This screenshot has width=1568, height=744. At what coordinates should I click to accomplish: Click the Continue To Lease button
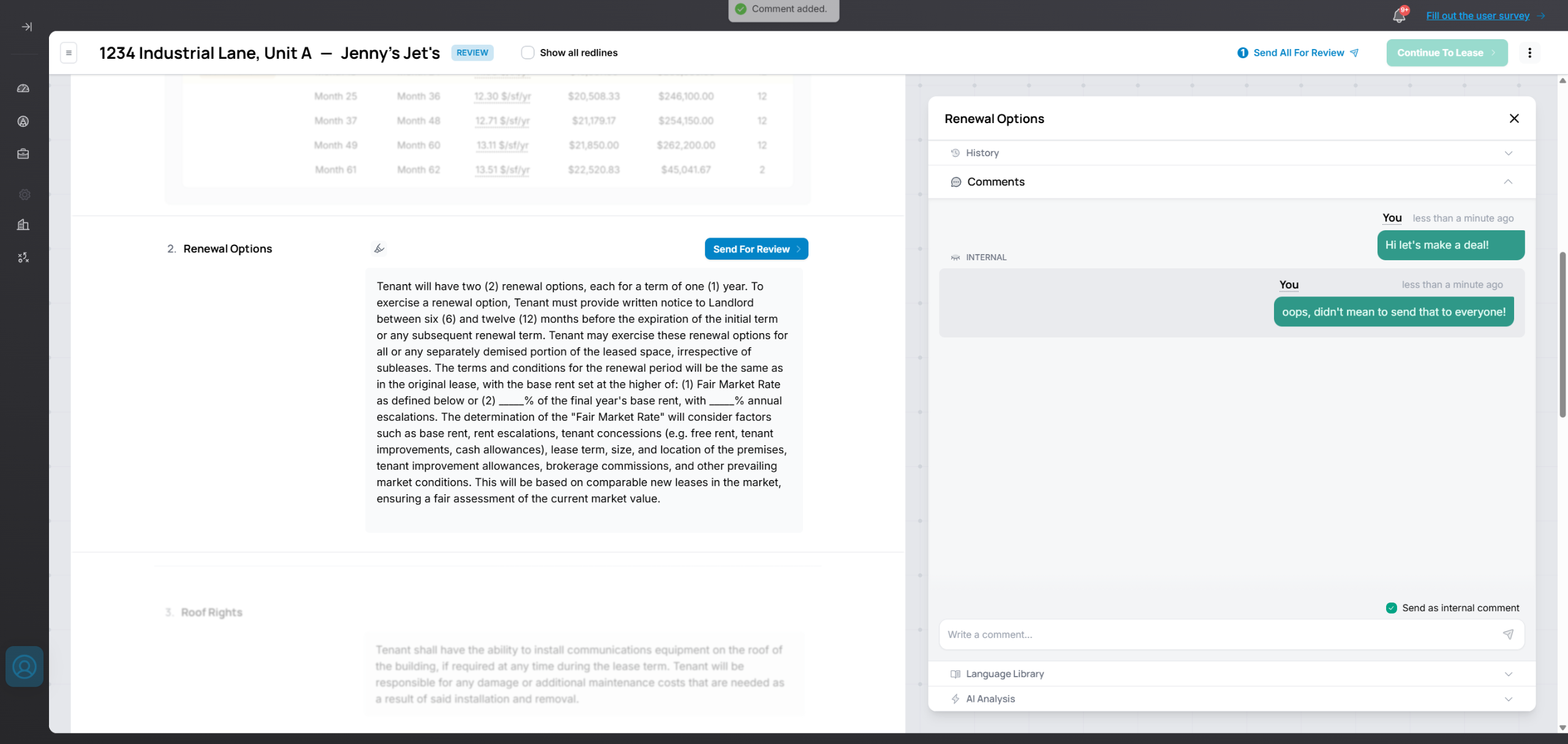tap(1446, 53)
